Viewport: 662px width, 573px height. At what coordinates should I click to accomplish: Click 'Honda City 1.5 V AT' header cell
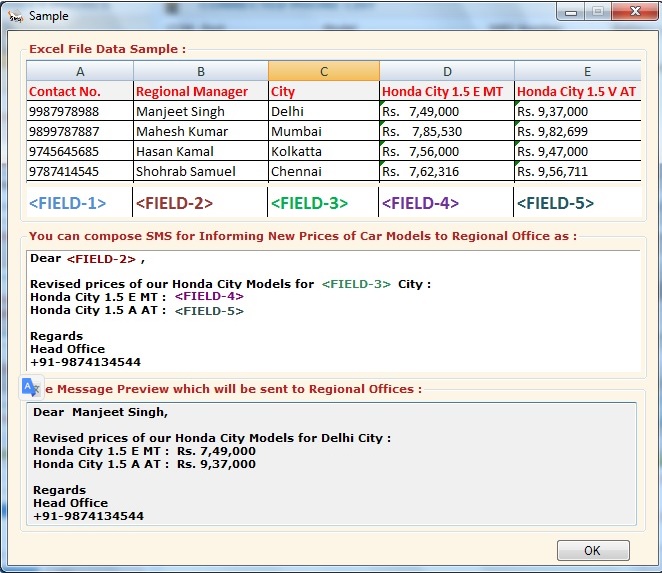(576, 92)
